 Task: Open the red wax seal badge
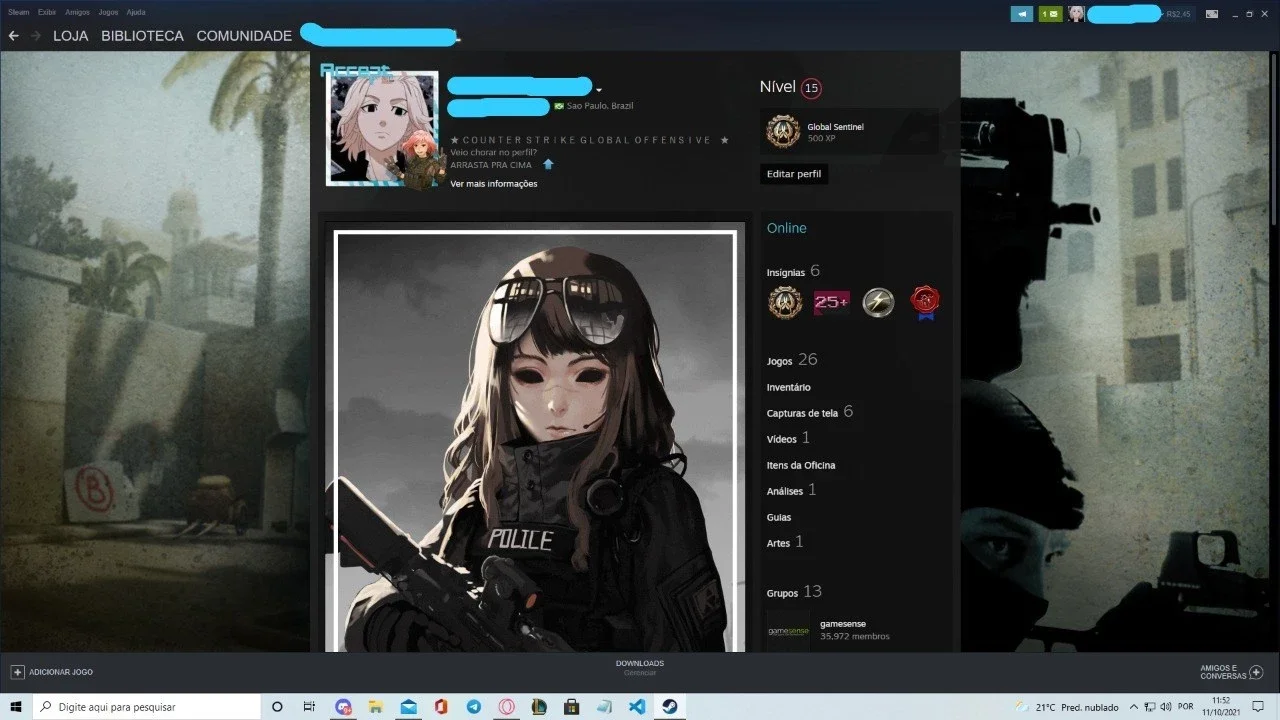point(924,302)
